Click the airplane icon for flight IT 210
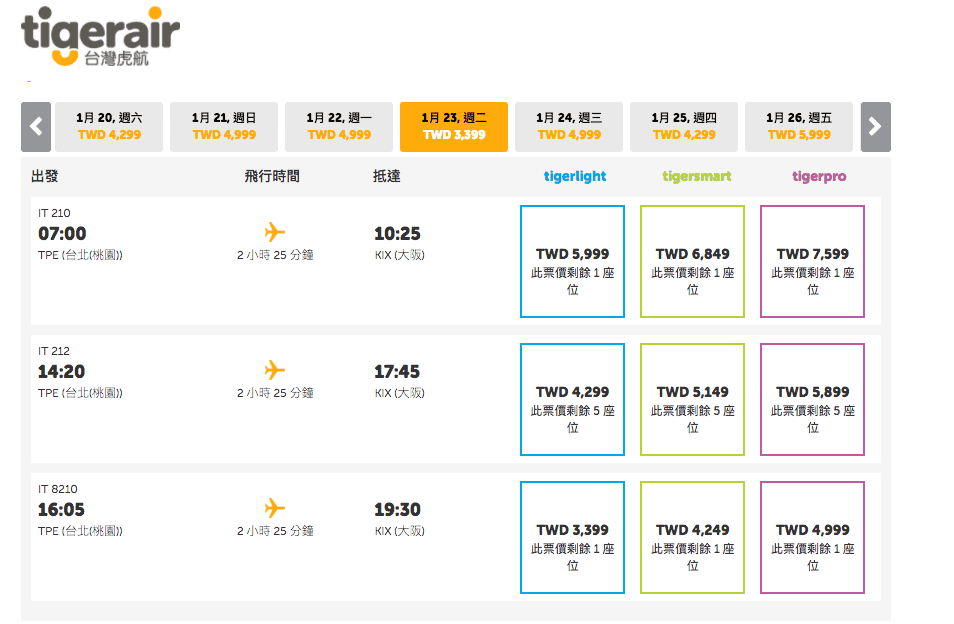Image resolution: width=954 pixels, height=624 pixels. (x=275, y=232)
